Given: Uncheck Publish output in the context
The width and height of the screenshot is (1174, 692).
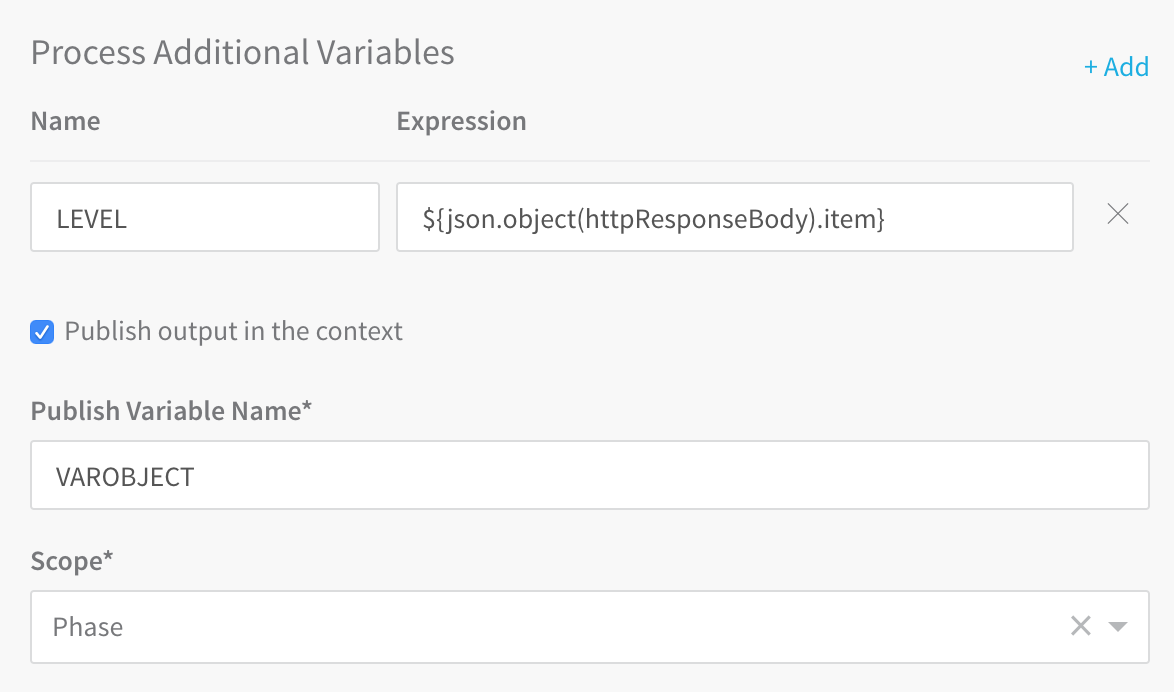Looking at the screenshot, I should (42, 332).
